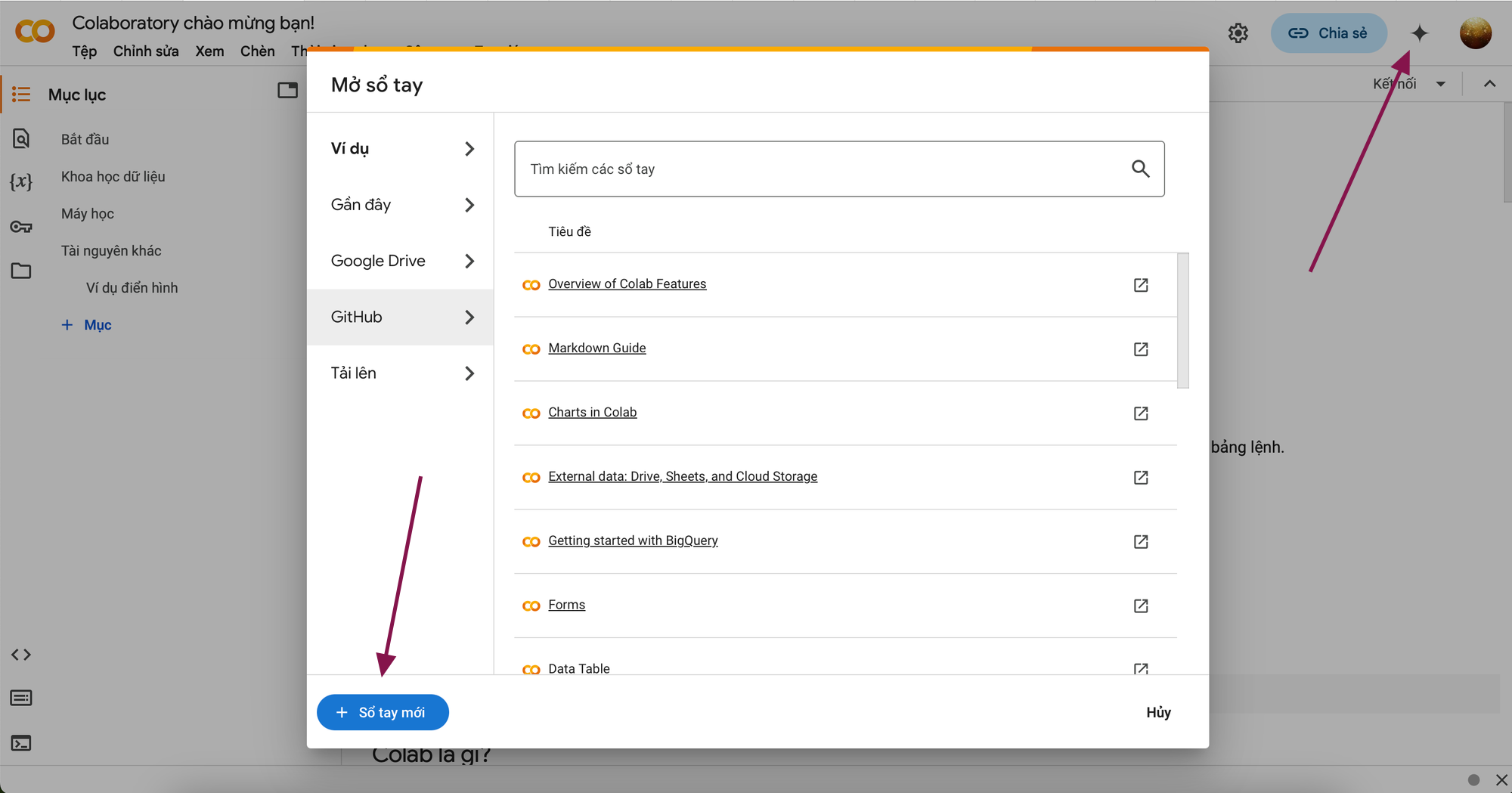Click the Tiêu đề column header
Image resolution: width=1512 pixels, height=793 pixels.
569,231
